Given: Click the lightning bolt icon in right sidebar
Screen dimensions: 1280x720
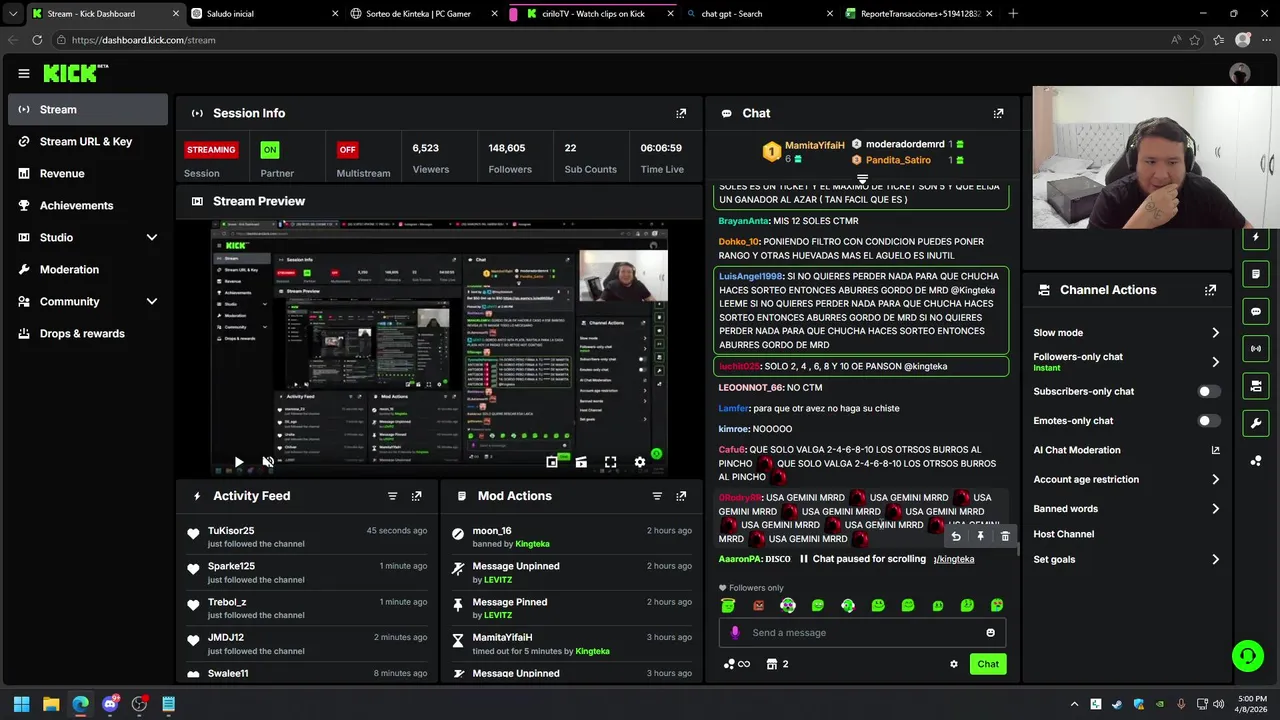Looking at the screenshot, I should click(x=1256, y=237).
